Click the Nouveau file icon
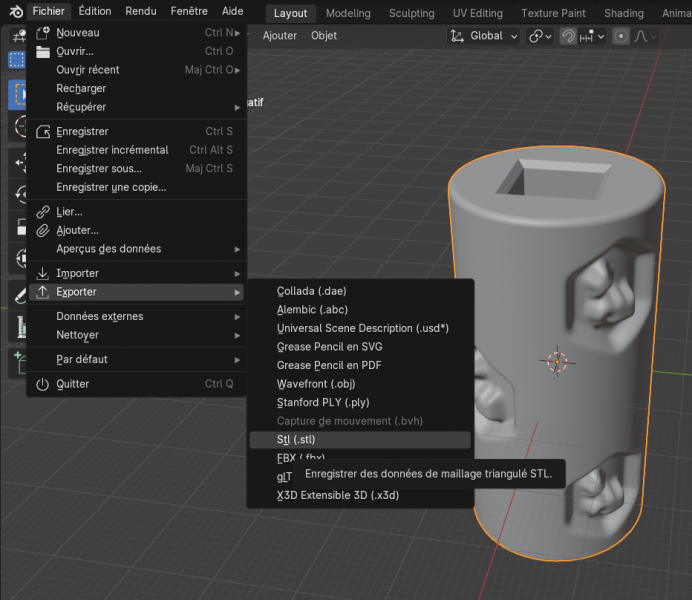The width and height of the screenshot is (692, 600). [42, 33]
